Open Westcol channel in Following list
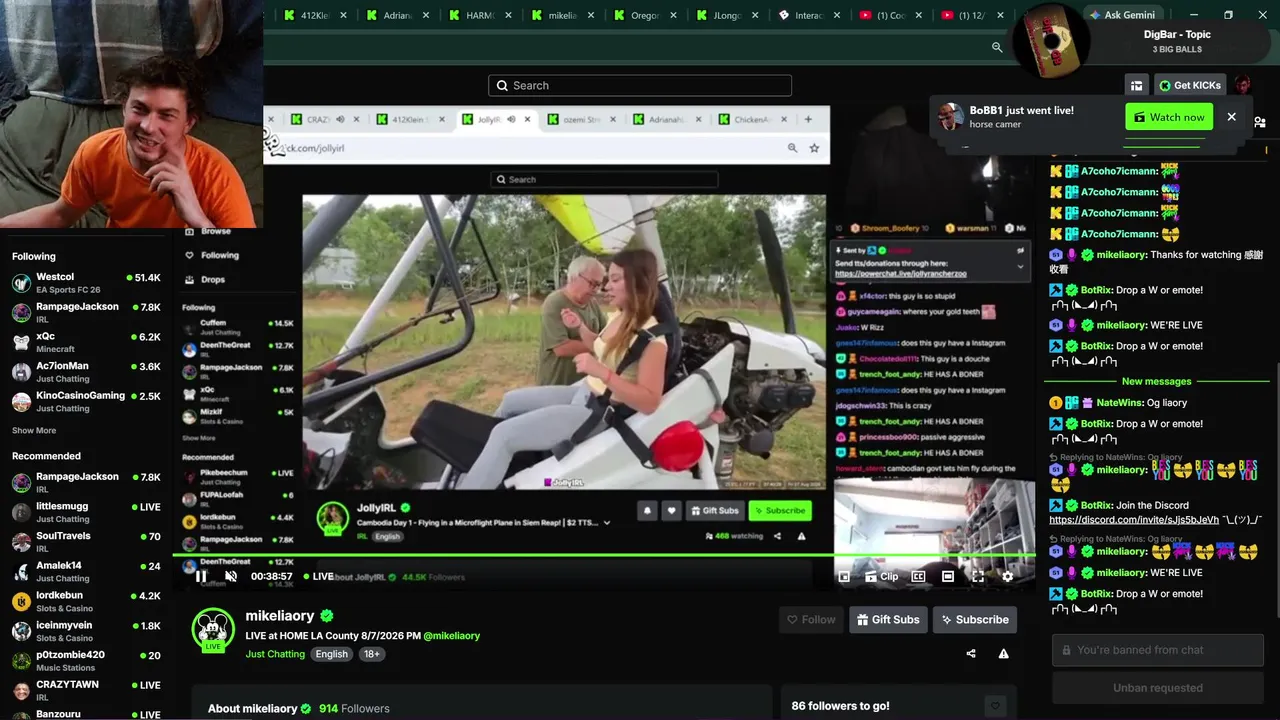 point(86,283)
